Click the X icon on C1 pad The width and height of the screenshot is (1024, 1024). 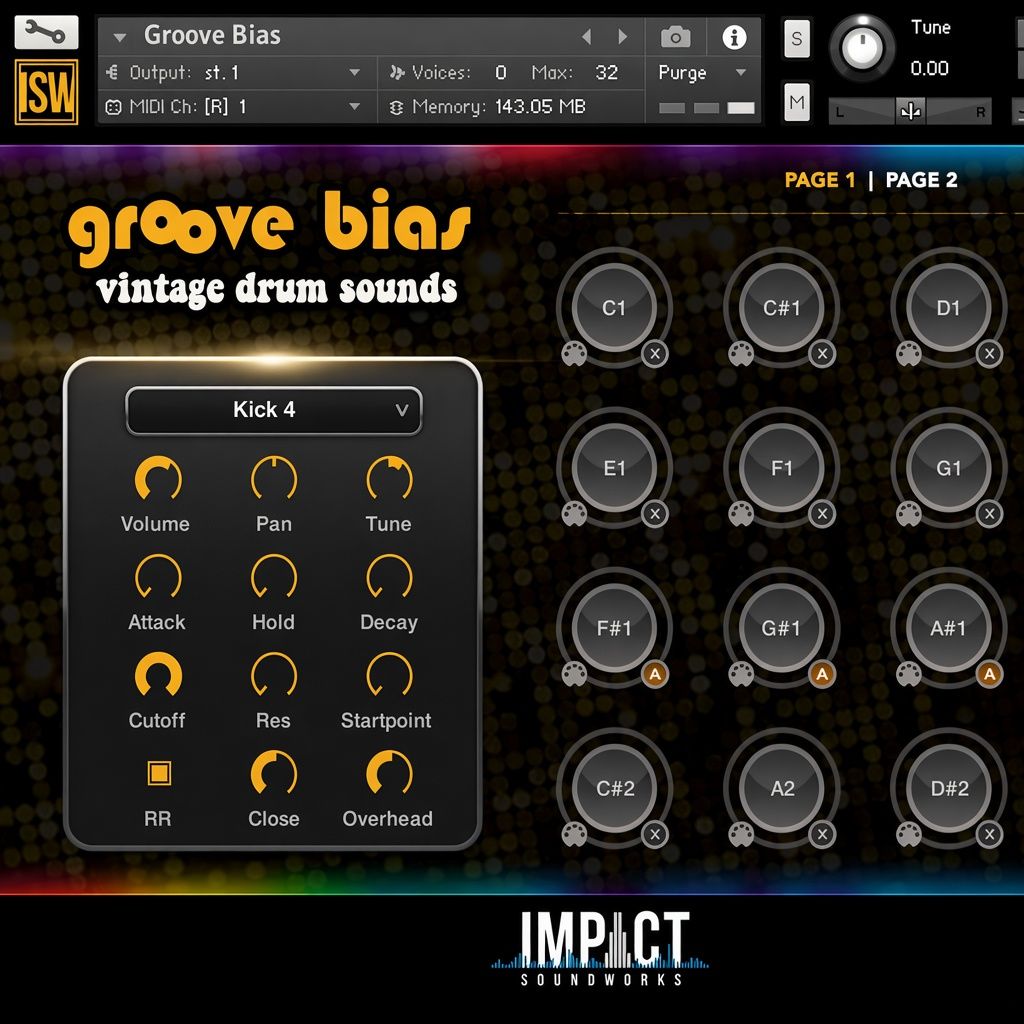(x=655, y=354)
